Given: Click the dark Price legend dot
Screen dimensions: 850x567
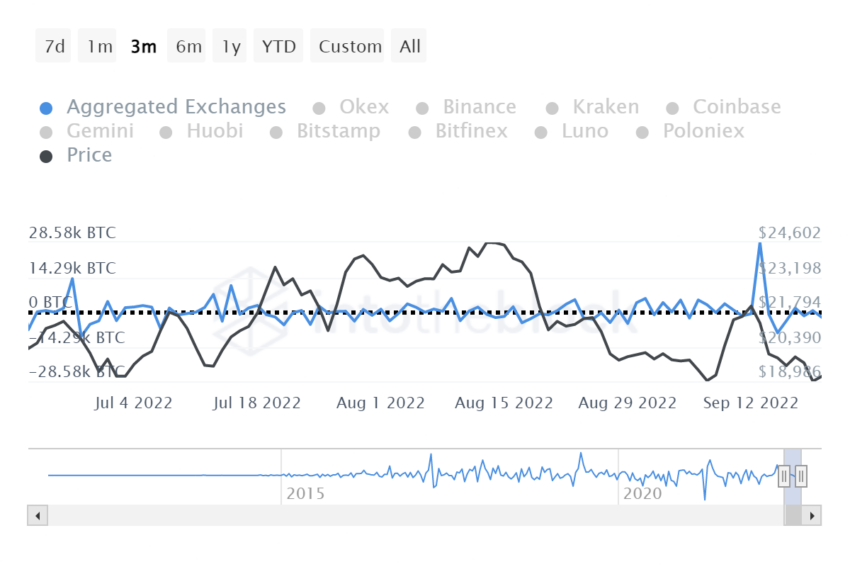Looking at the screenshot, I should (45, 156).
